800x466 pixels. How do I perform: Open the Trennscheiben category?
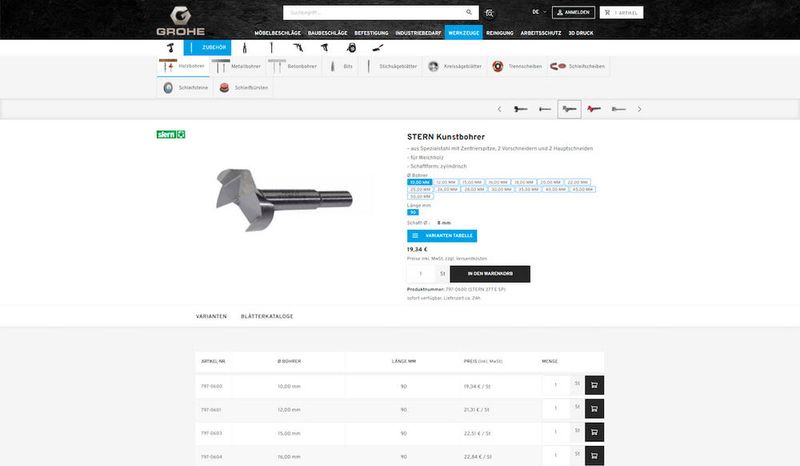point(516,66)
